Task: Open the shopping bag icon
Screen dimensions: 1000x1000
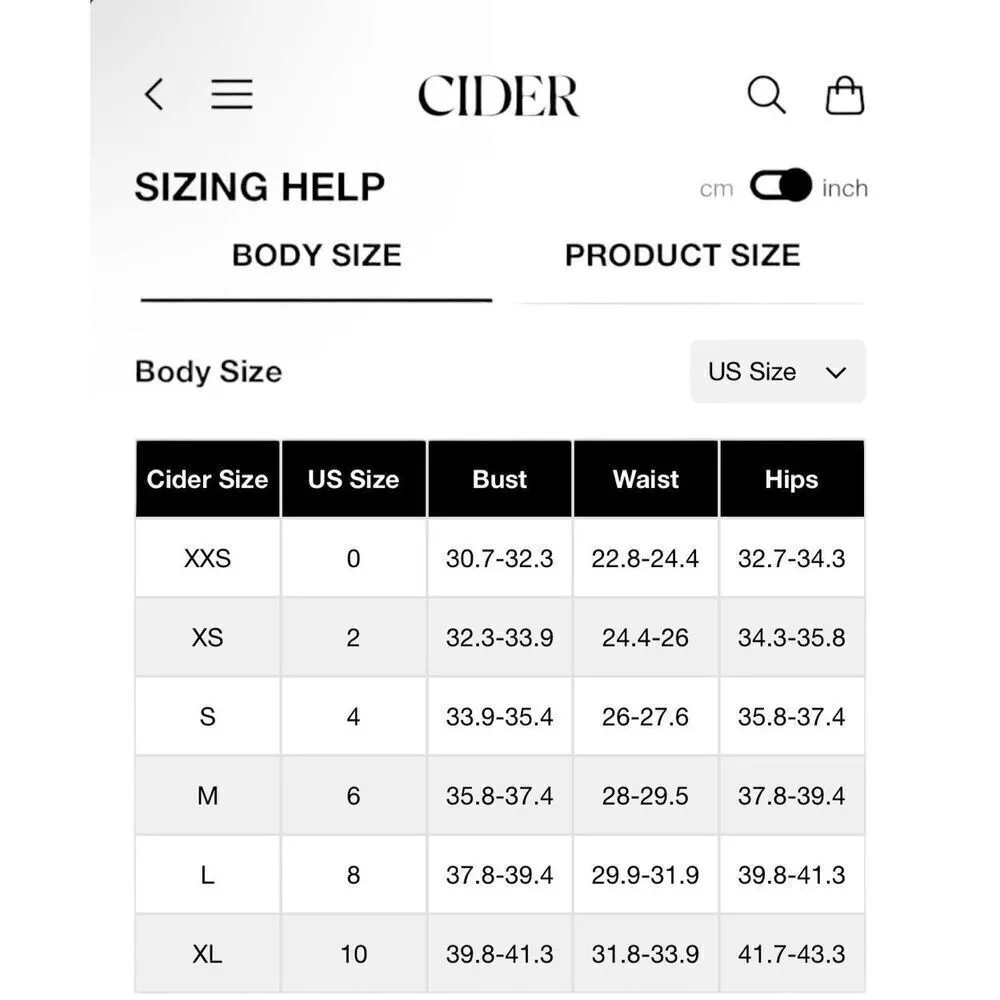Action: (x=844, y=96)
